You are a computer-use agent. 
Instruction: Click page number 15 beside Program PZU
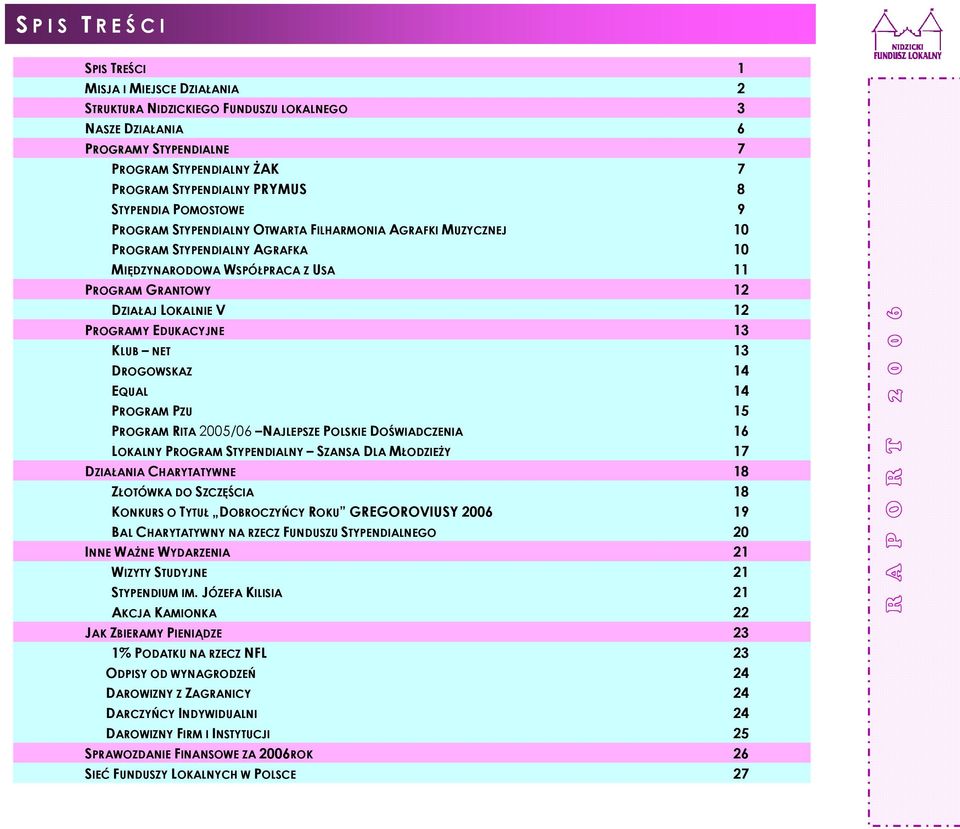click(x=741, y=411)
